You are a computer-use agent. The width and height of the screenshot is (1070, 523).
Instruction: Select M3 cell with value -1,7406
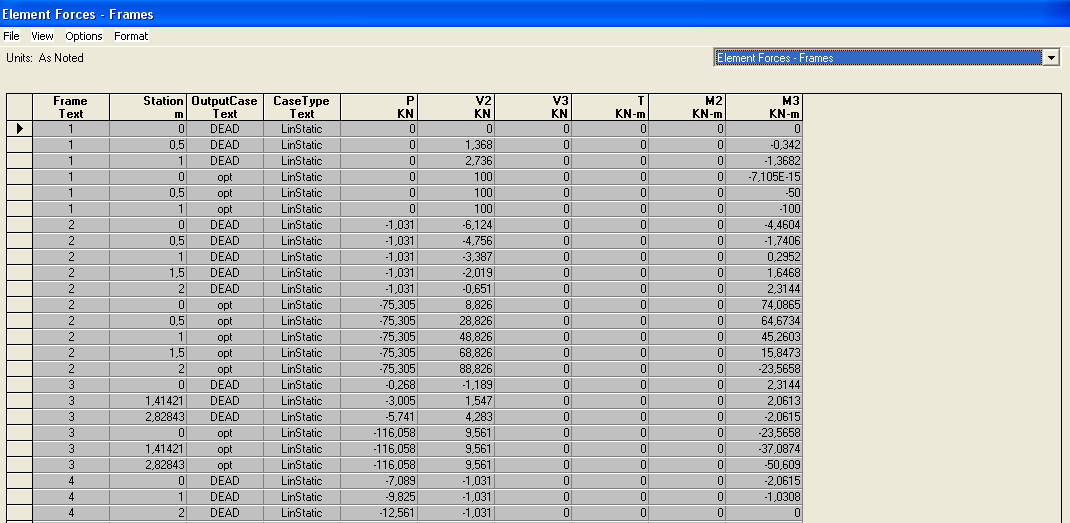765,241
